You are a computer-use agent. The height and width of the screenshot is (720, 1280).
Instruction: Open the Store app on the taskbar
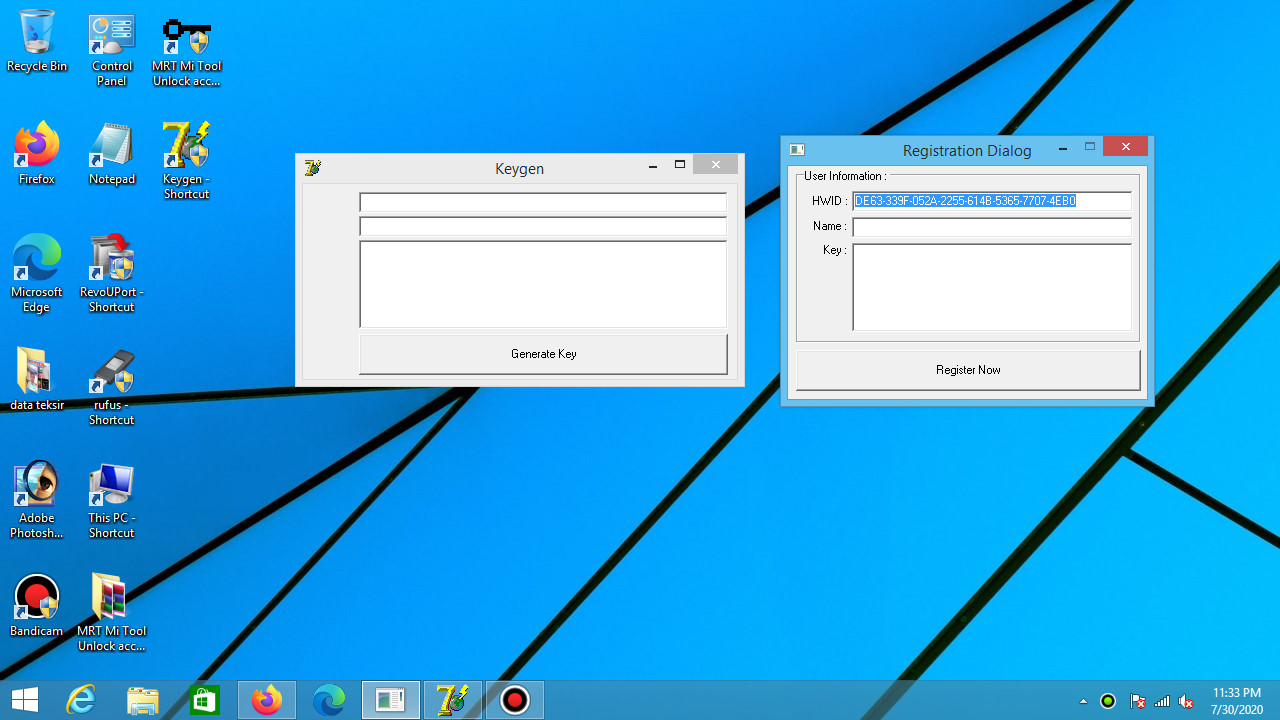pyautogui.click(x=205, y=700)
